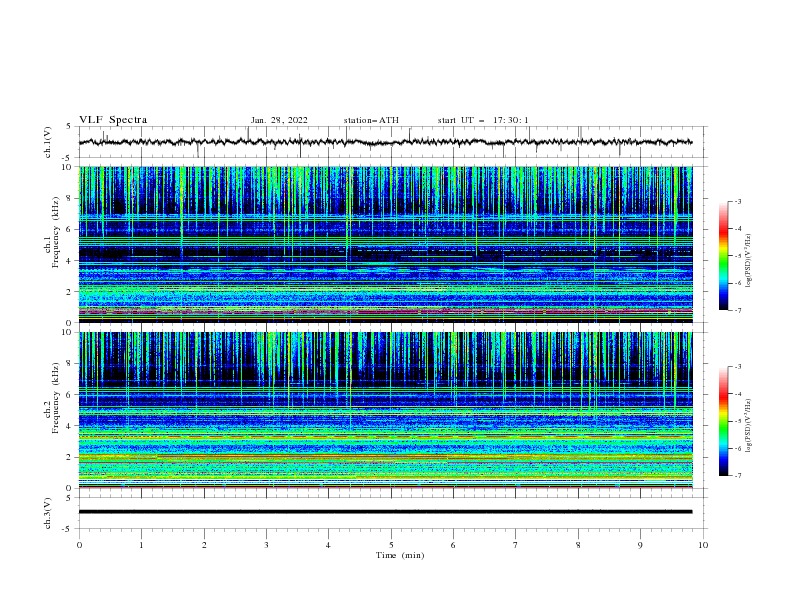Select ch.2 colorbar "log(PSD)(V²/Hz)" label
Viewport: 792px width, 612px height.
[x=749, y=426]
